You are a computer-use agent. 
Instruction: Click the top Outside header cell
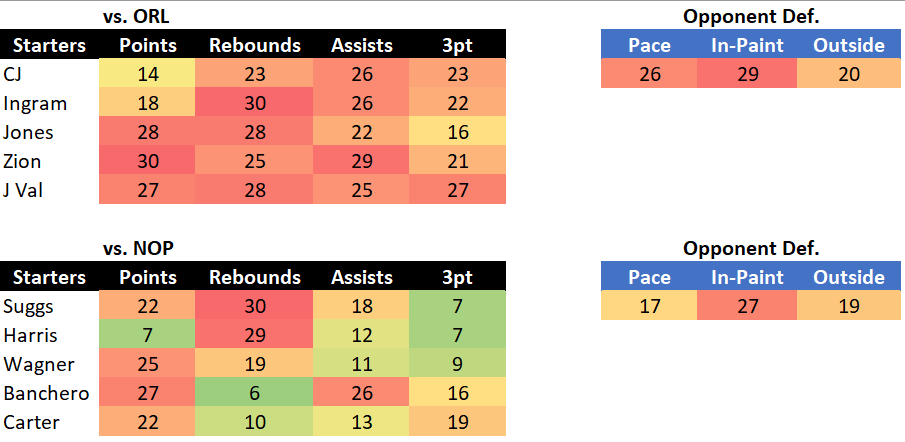(x=848, y=45)
